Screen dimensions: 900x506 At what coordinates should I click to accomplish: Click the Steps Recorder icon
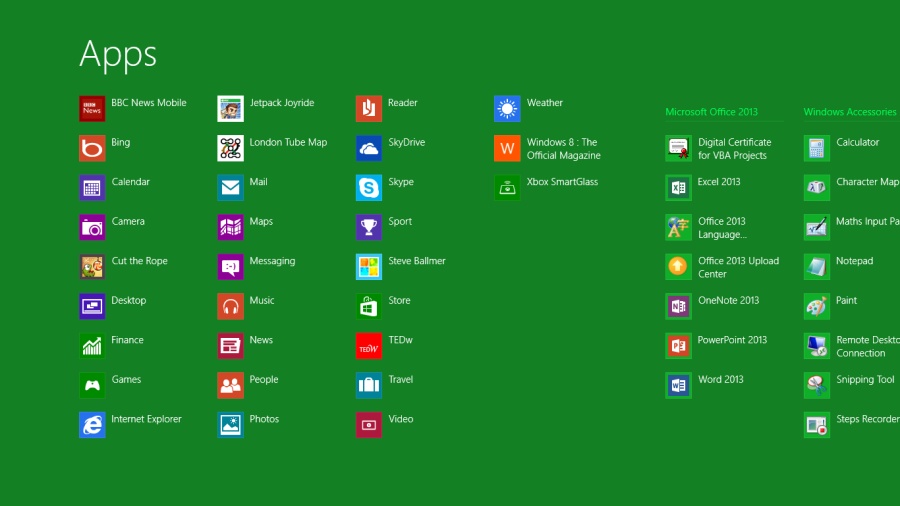pyautogui.click(x=816, y=425)
